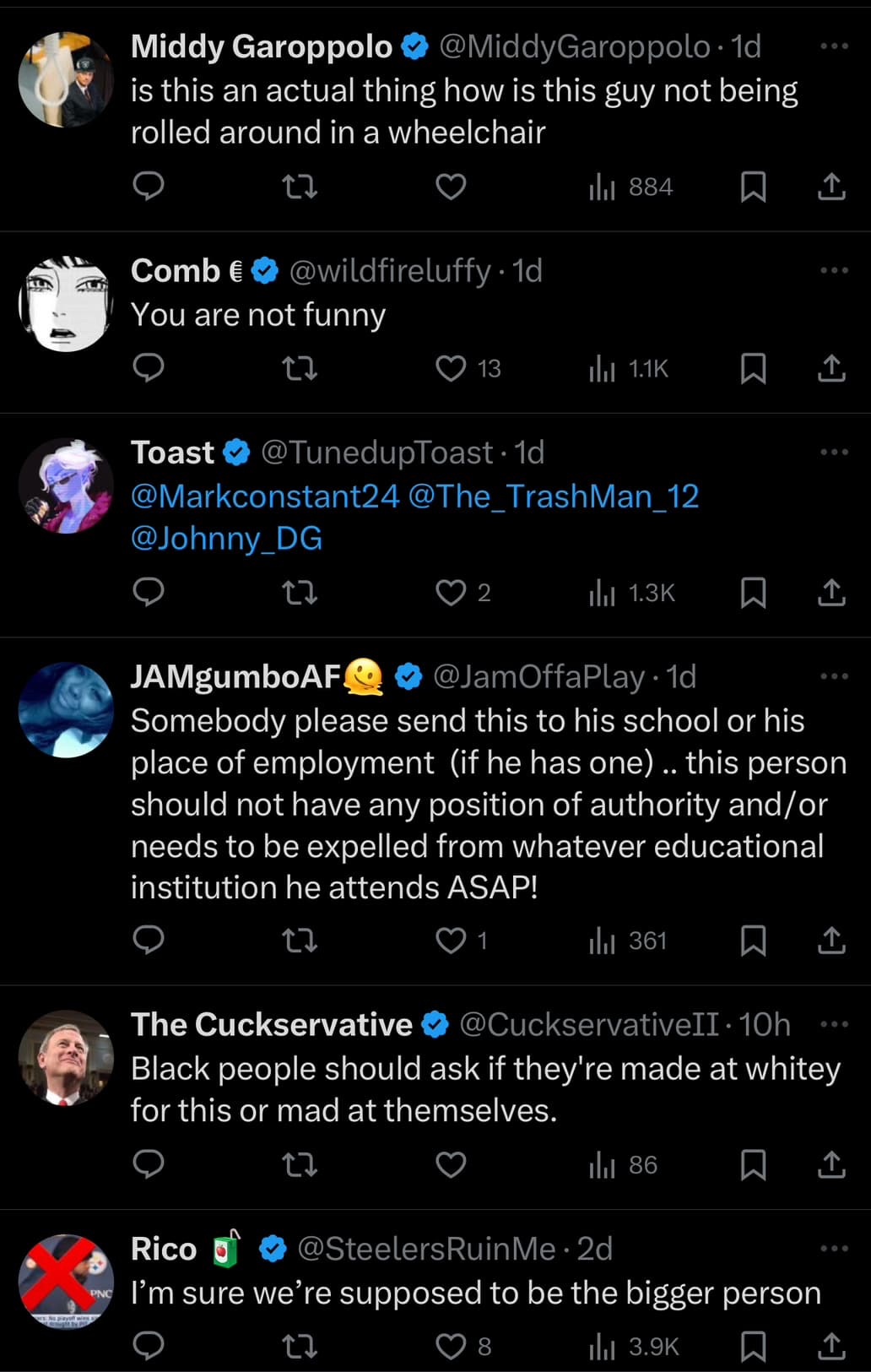Open three-dot menu on Rico's tweet

(x=834, y=1249)
